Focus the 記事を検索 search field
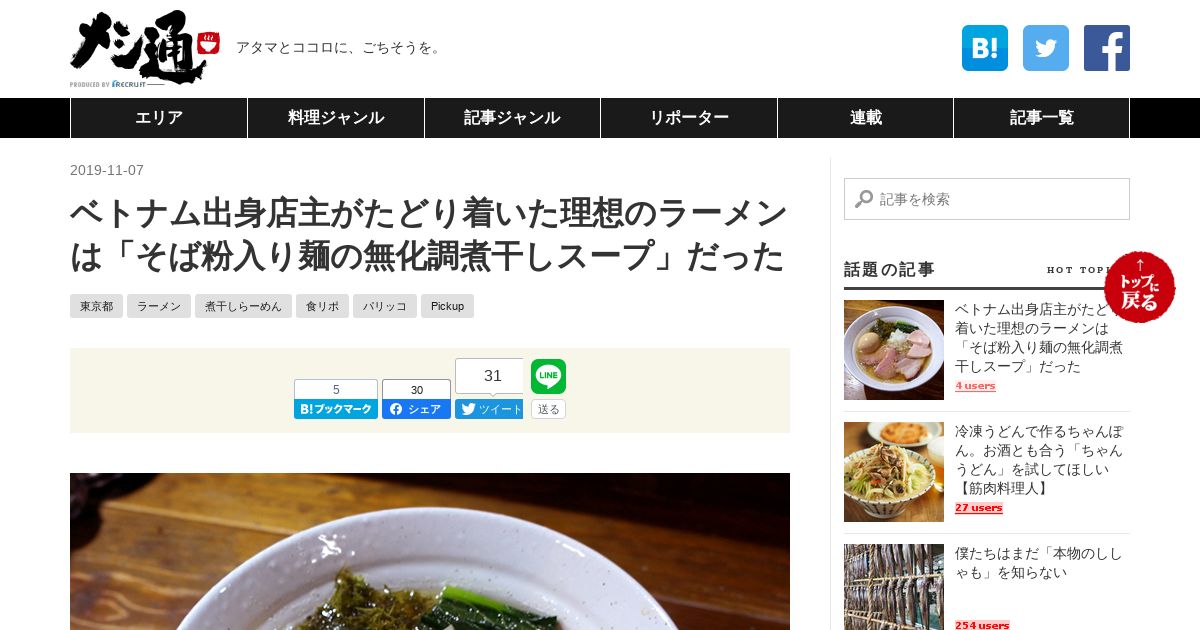This screenshot has height=630, width=1200. coord(987,199)
